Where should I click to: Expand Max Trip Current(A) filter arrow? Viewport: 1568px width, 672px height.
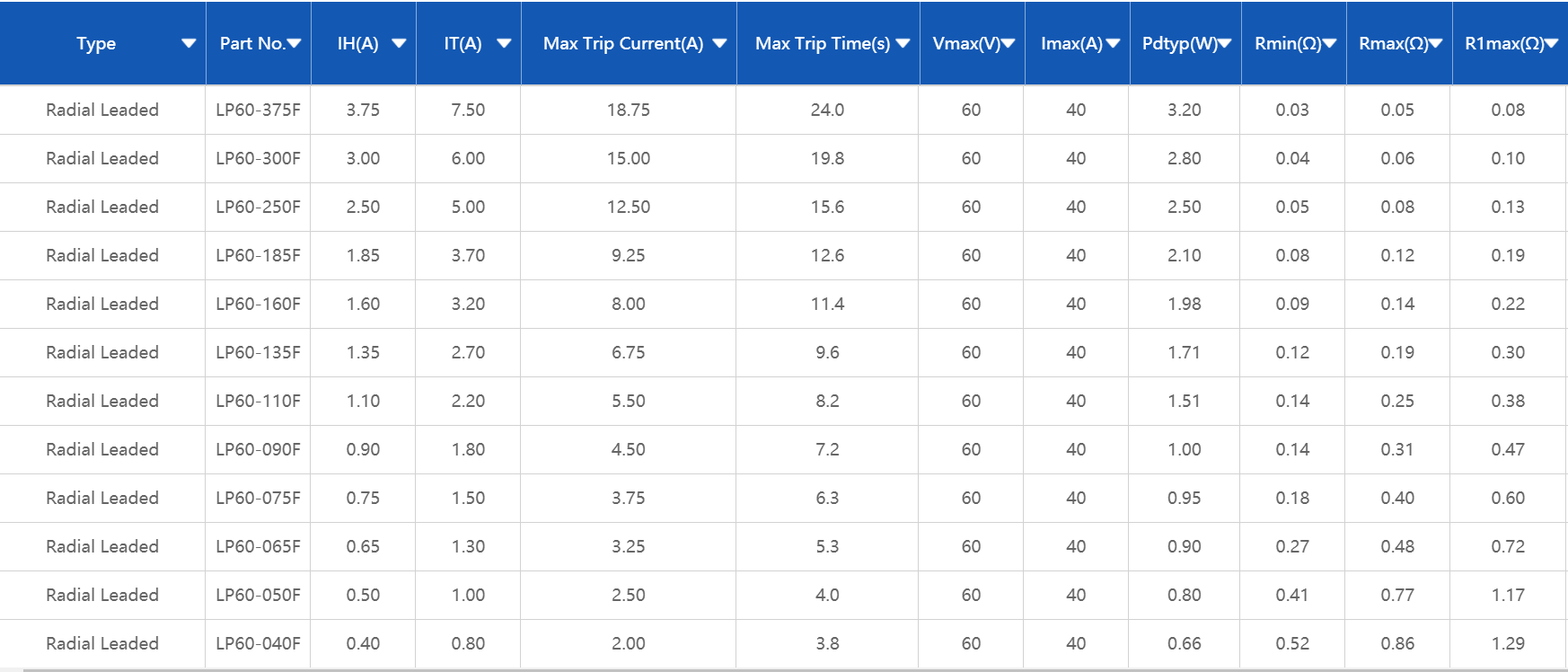click(x=719, y=43)
